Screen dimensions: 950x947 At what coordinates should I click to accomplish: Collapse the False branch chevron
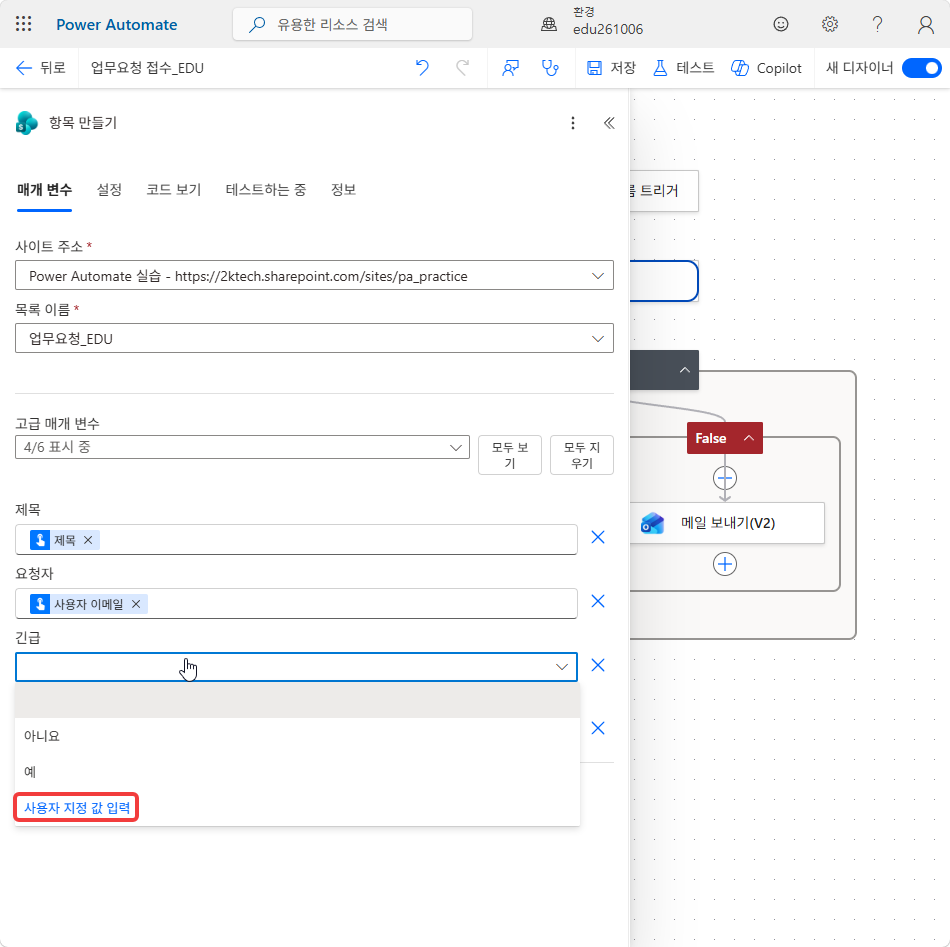click(749, 438)
